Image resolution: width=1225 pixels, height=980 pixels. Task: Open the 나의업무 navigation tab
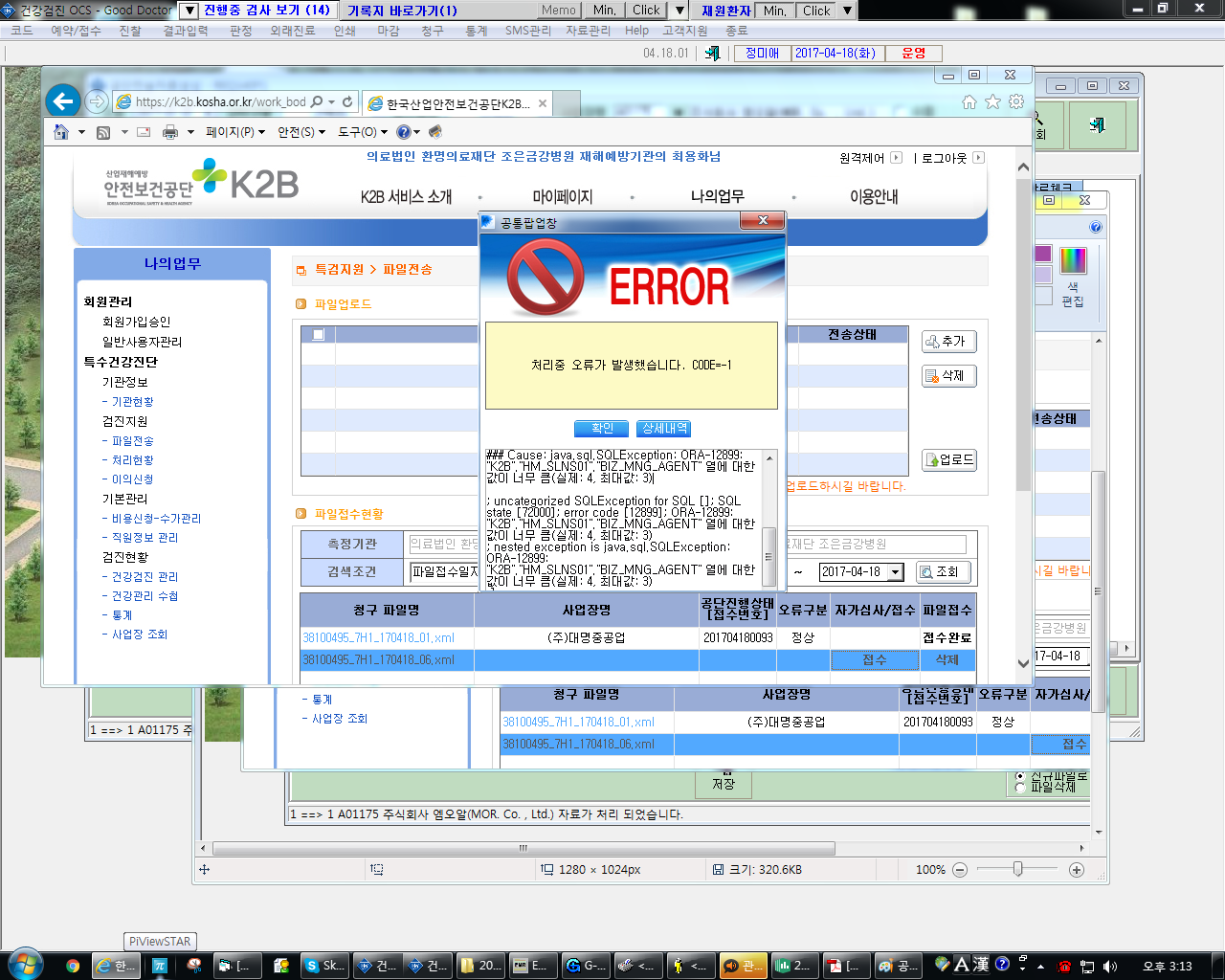click(717, 196)
